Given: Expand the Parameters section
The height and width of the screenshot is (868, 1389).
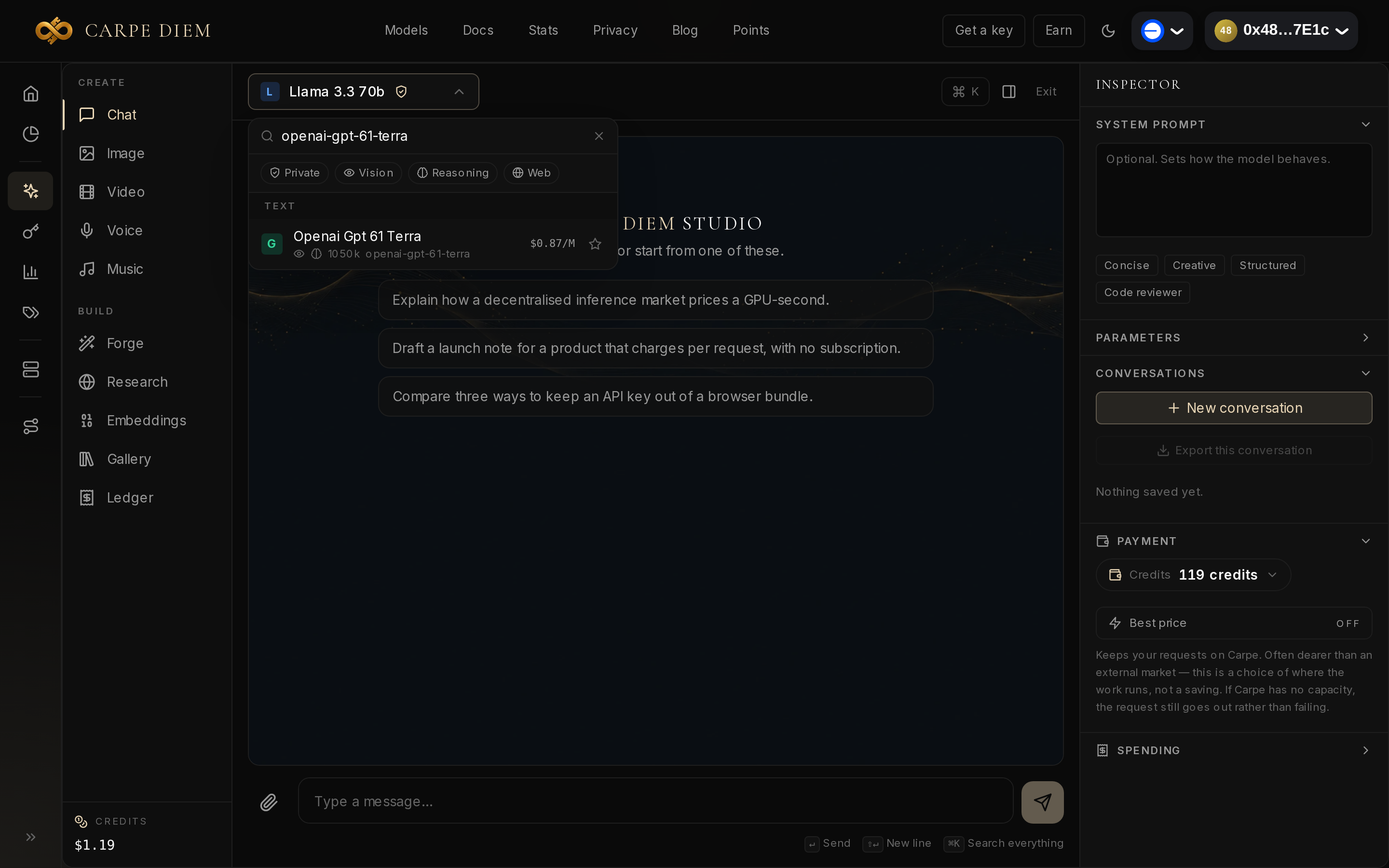Looking at the screenshot, I should tap(1233, 338).
